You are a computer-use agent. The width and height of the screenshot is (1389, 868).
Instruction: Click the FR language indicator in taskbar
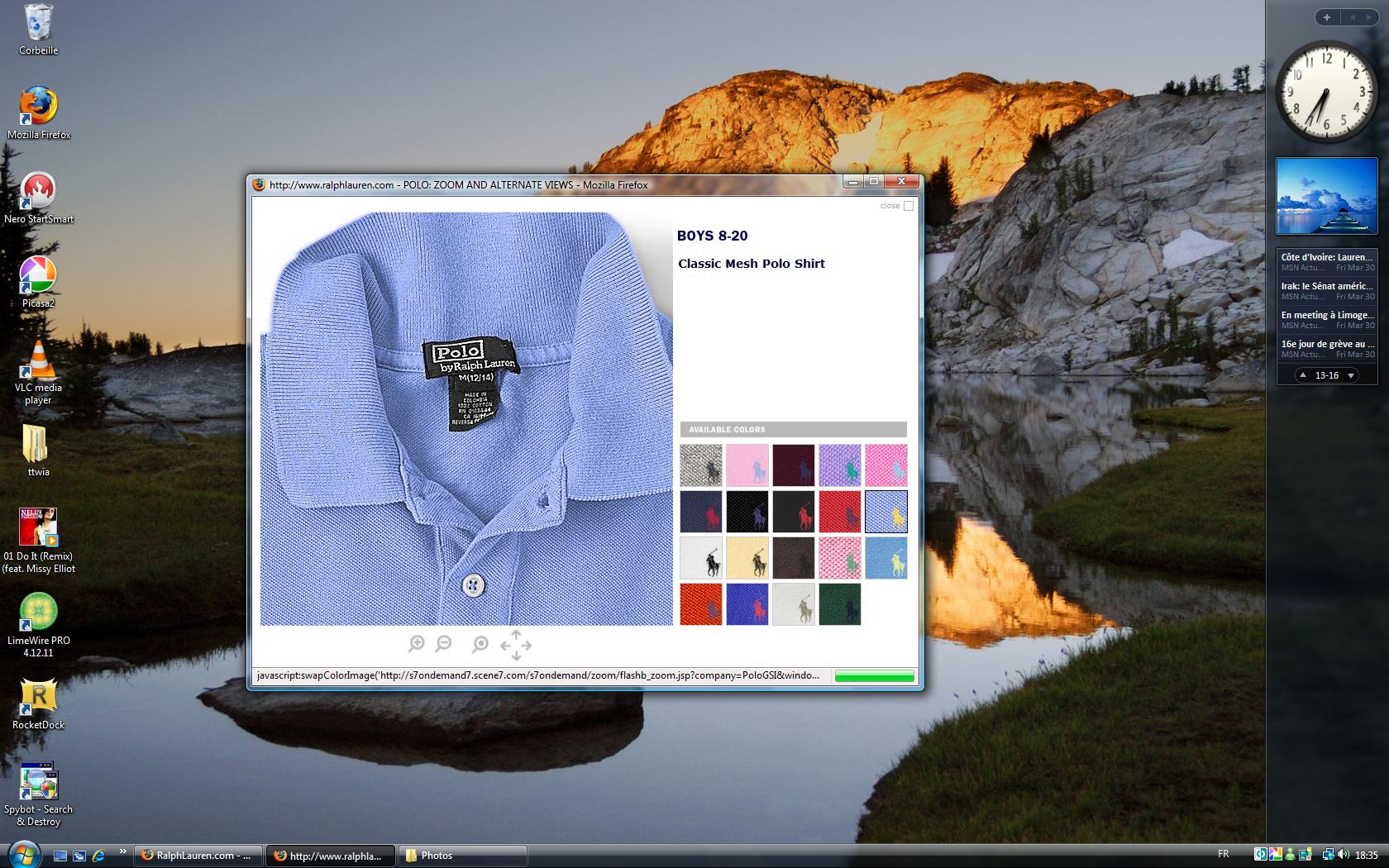1224,854
